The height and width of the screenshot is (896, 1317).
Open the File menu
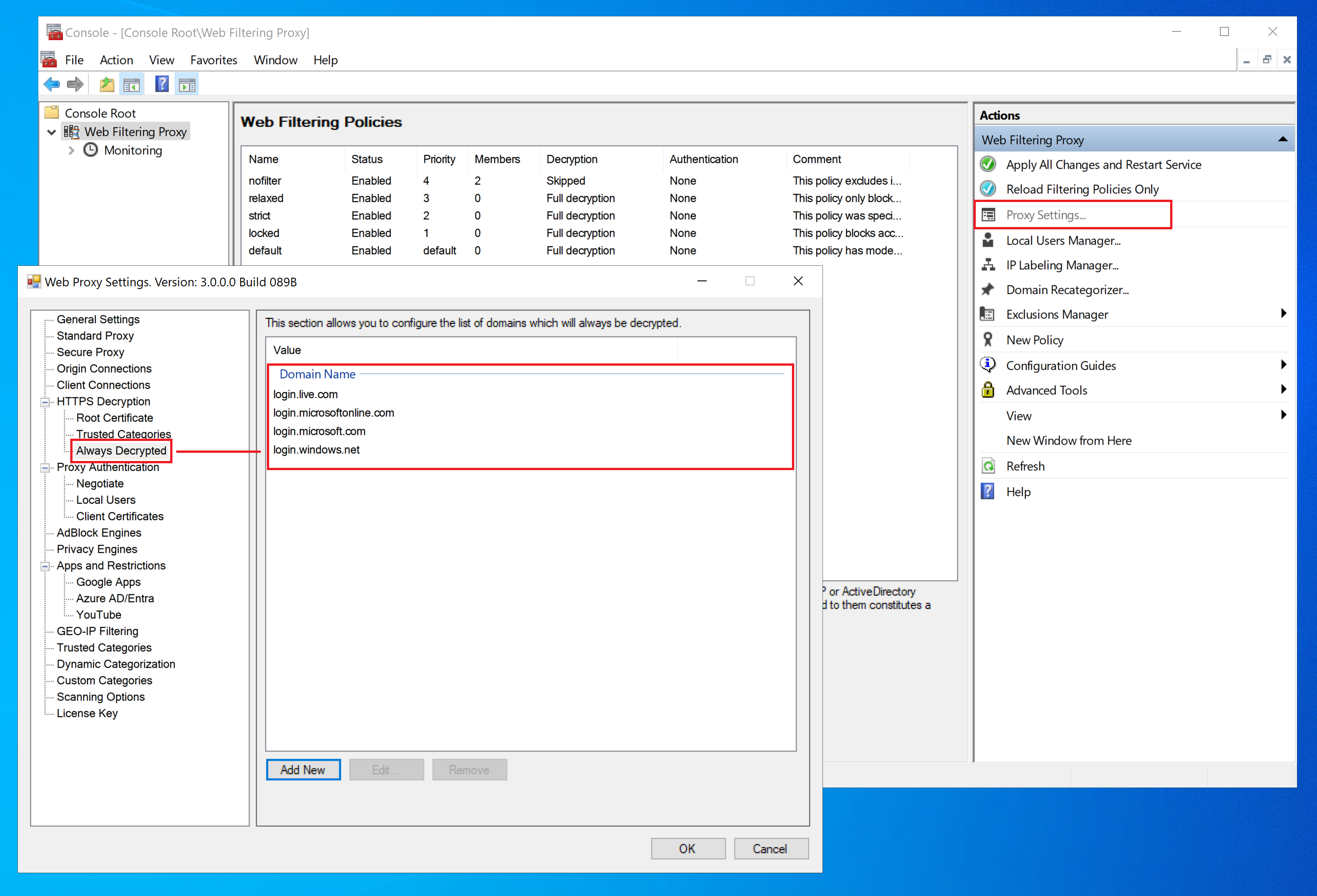click(74, 60)
